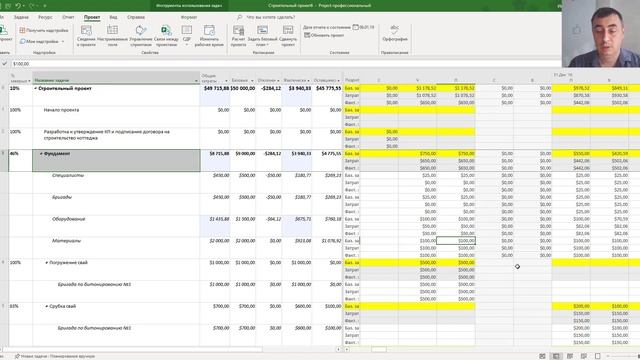The width and height of the screenshot is (640, 360).
Task: Click the formula bar entry field showing $100,00
Action: (286, 64)
